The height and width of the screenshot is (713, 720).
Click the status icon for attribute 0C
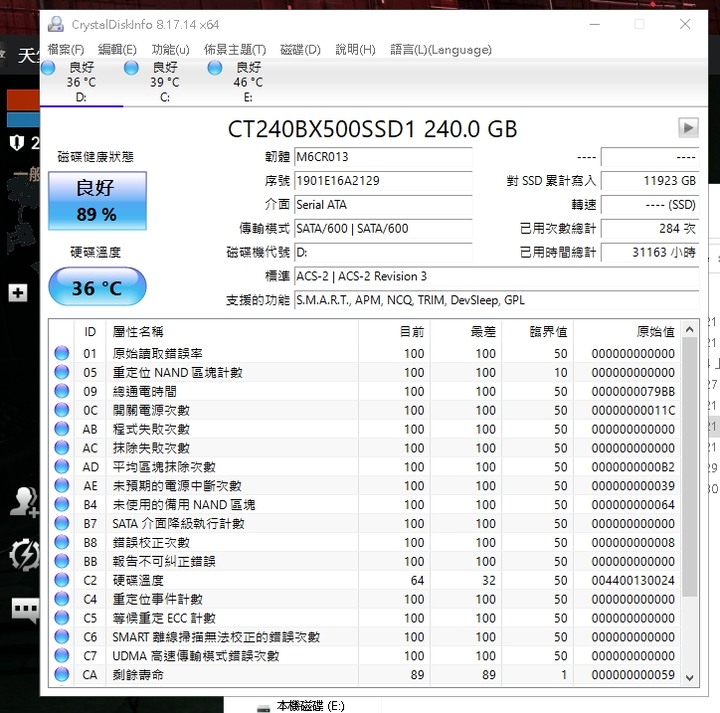coord(62,410)
